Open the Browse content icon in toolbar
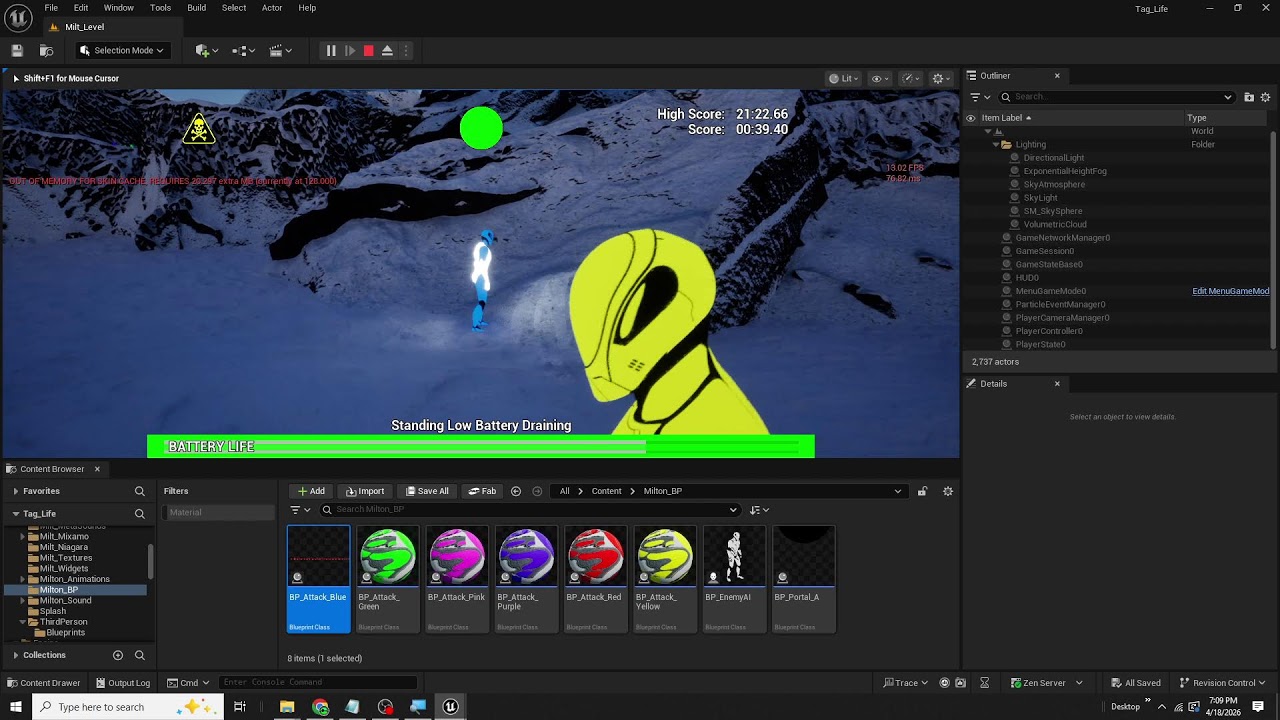Viewport: 1280px width, 720px height. (46, 50)
